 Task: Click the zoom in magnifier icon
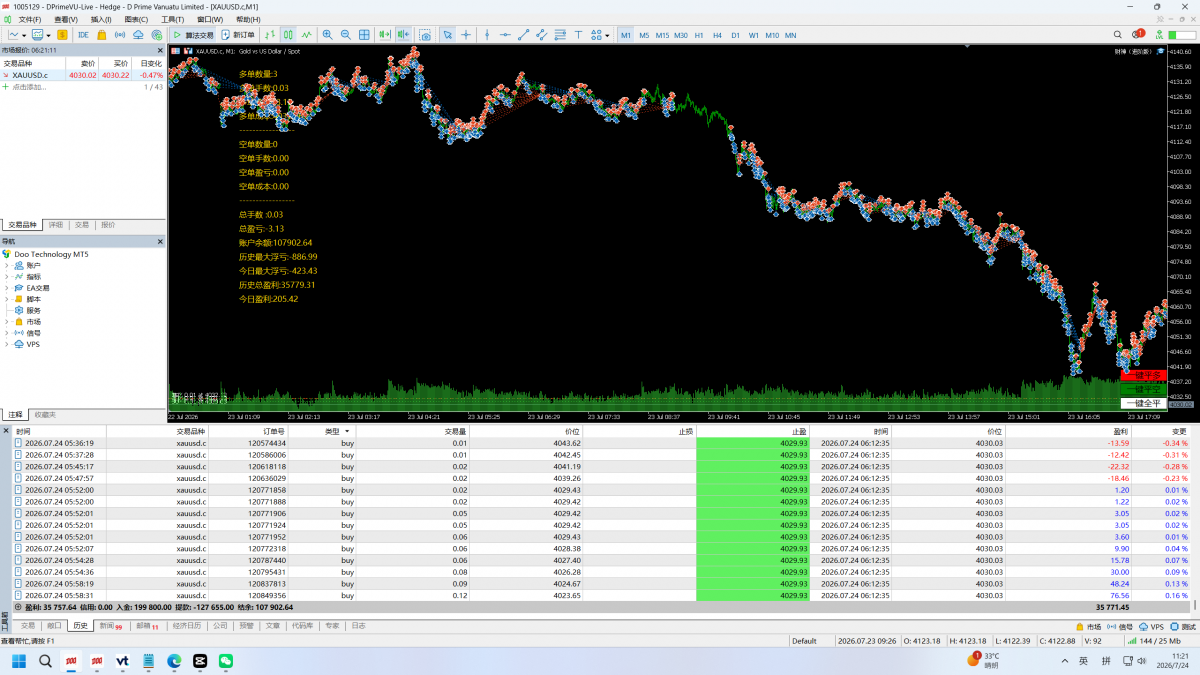327,35
